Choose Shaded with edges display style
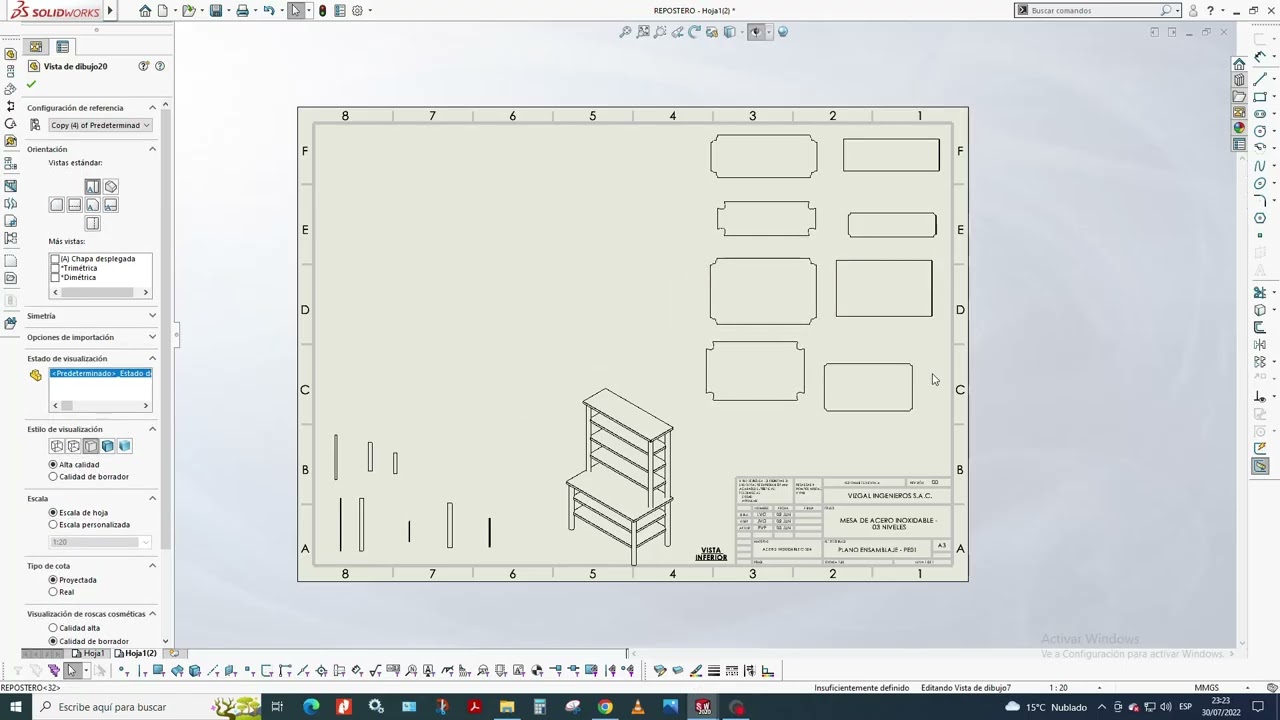 (x=108, y=446)
